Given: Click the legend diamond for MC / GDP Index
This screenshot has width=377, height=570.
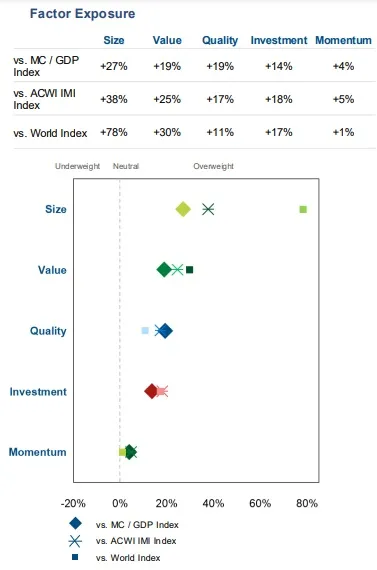Looking at the screenshot, I should click(76, 523).
